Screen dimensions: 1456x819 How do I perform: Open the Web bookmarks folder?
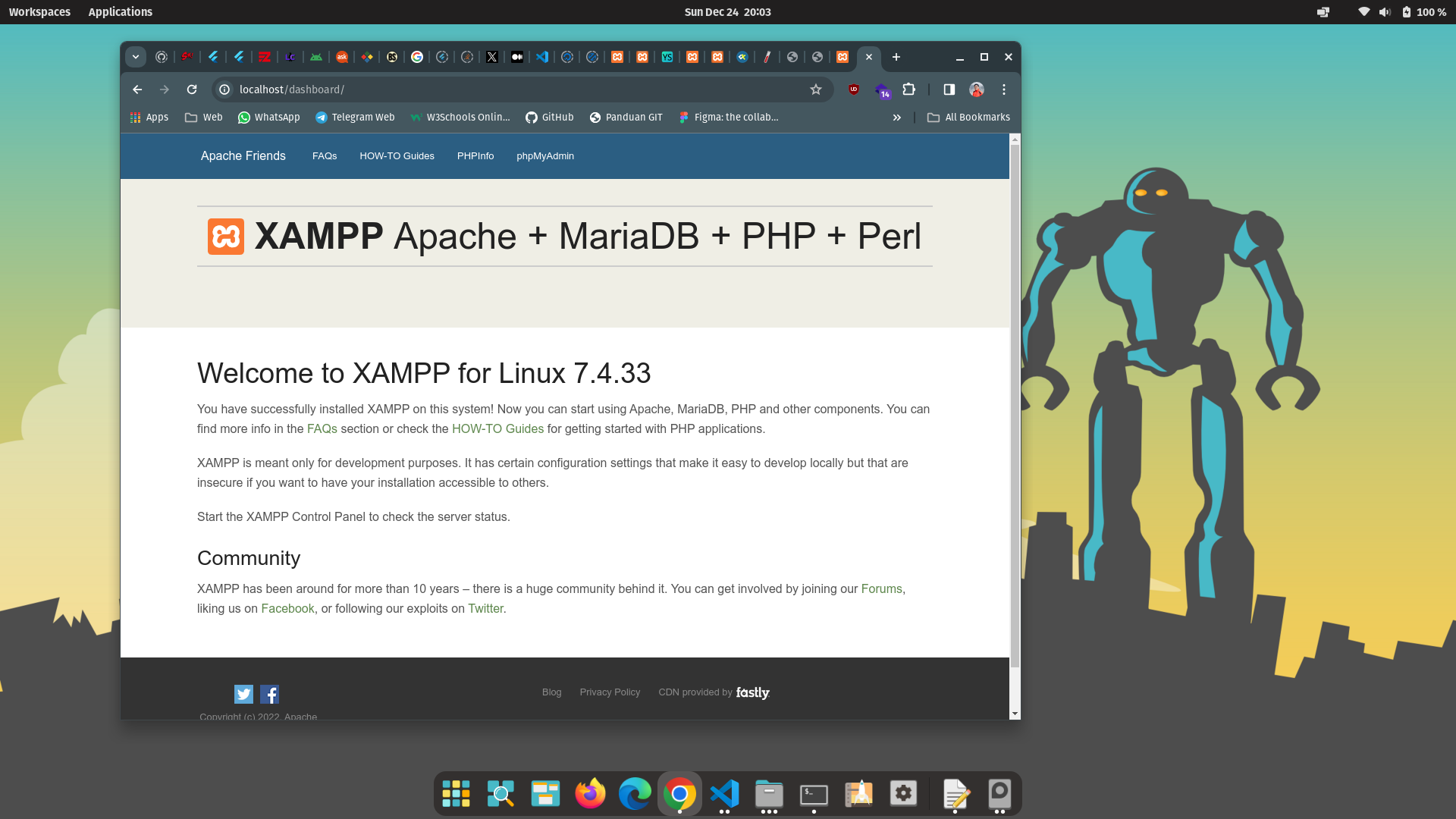pos(204,118)
